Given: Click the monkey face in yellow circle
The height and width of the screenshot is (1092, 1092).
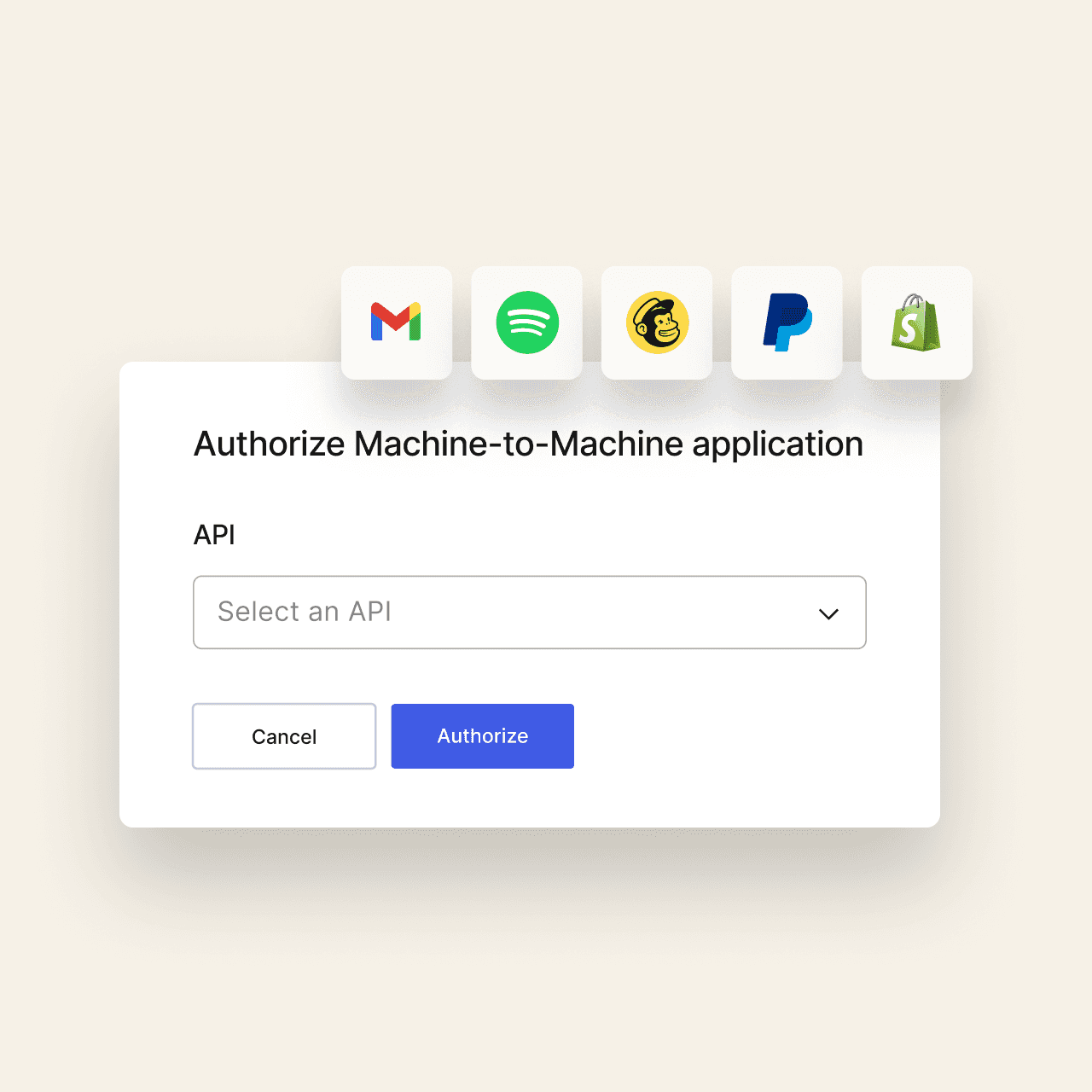Looking at the screenshot, I should (659, 324).
